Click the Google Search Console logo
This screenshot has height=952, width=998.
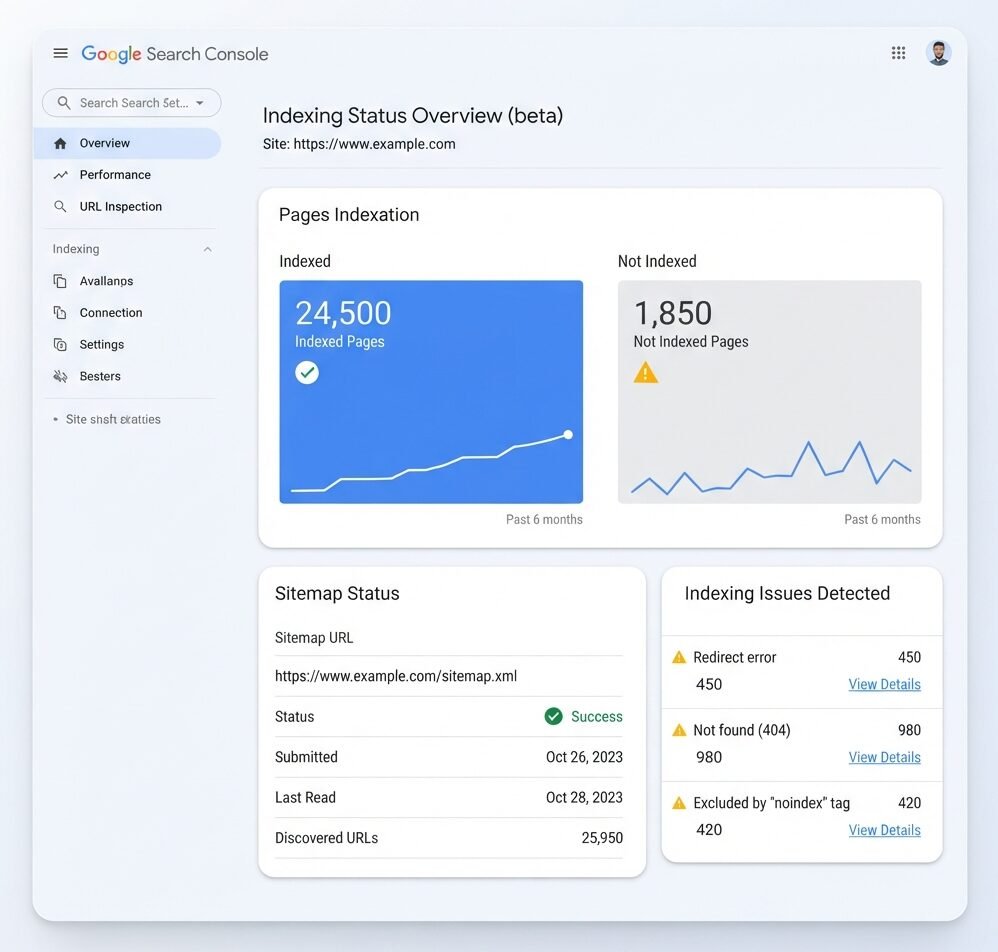175,53
